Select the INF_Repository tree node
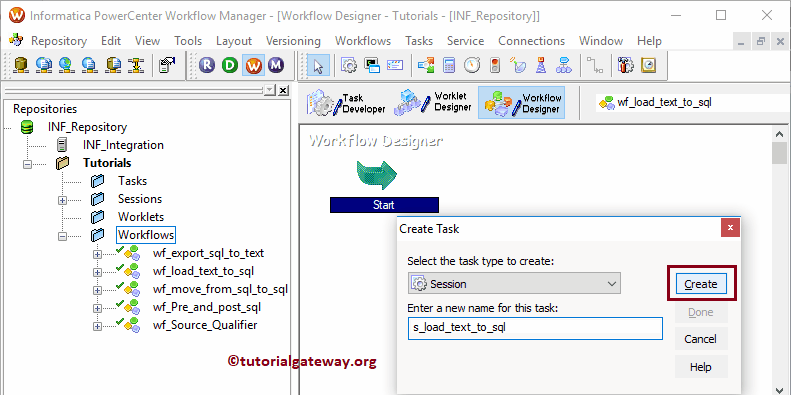Image resolution: width=791 pixels, height=395 pixels. click(x=87, y=127)
